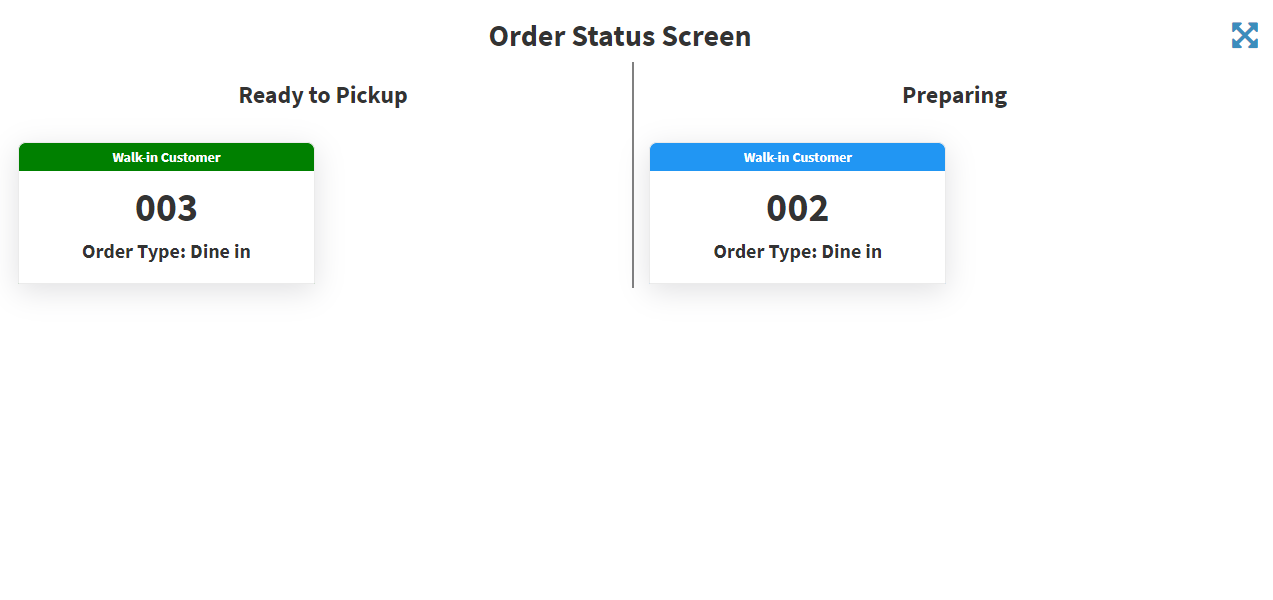Click "Walk-in" in the green card header
The width and height of the screenshot is (1273, 600).
[135, 158]
